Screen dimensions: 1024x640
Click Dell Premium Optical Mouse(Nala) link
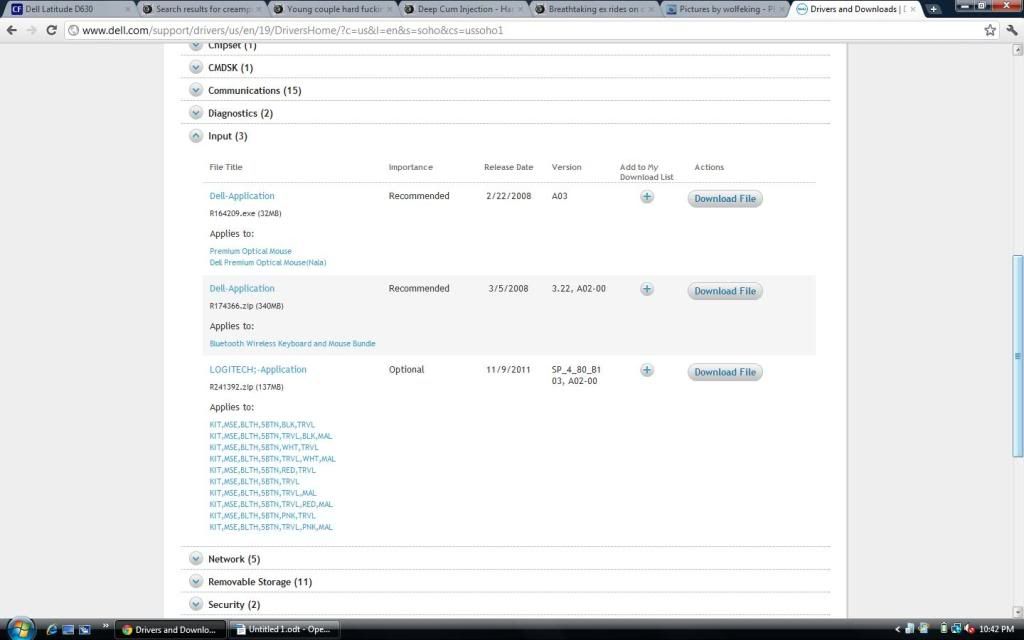[268, 263]
